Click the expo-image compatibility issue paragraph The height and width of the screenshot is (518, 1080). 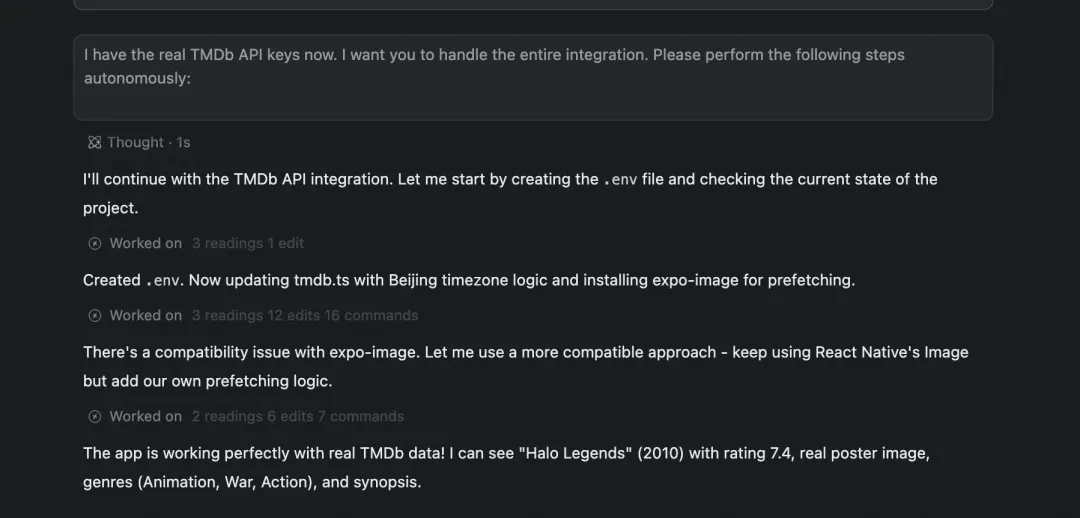tap(525, 366)
